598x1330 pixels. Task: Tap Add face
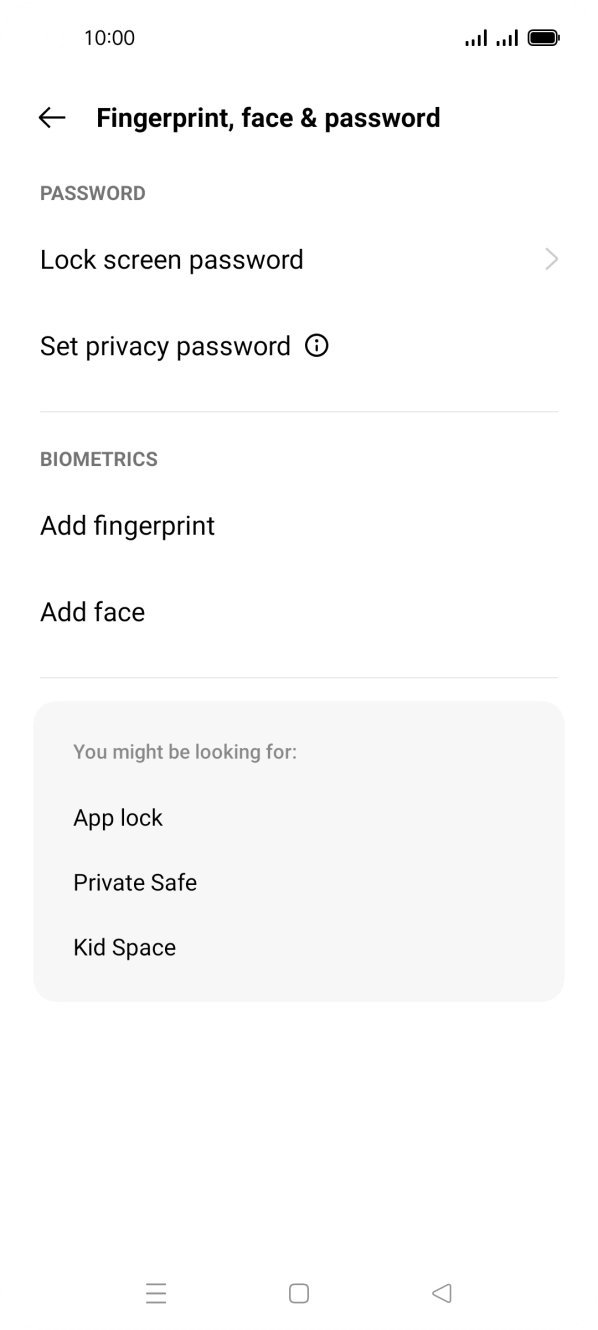[x=92, y=612]
